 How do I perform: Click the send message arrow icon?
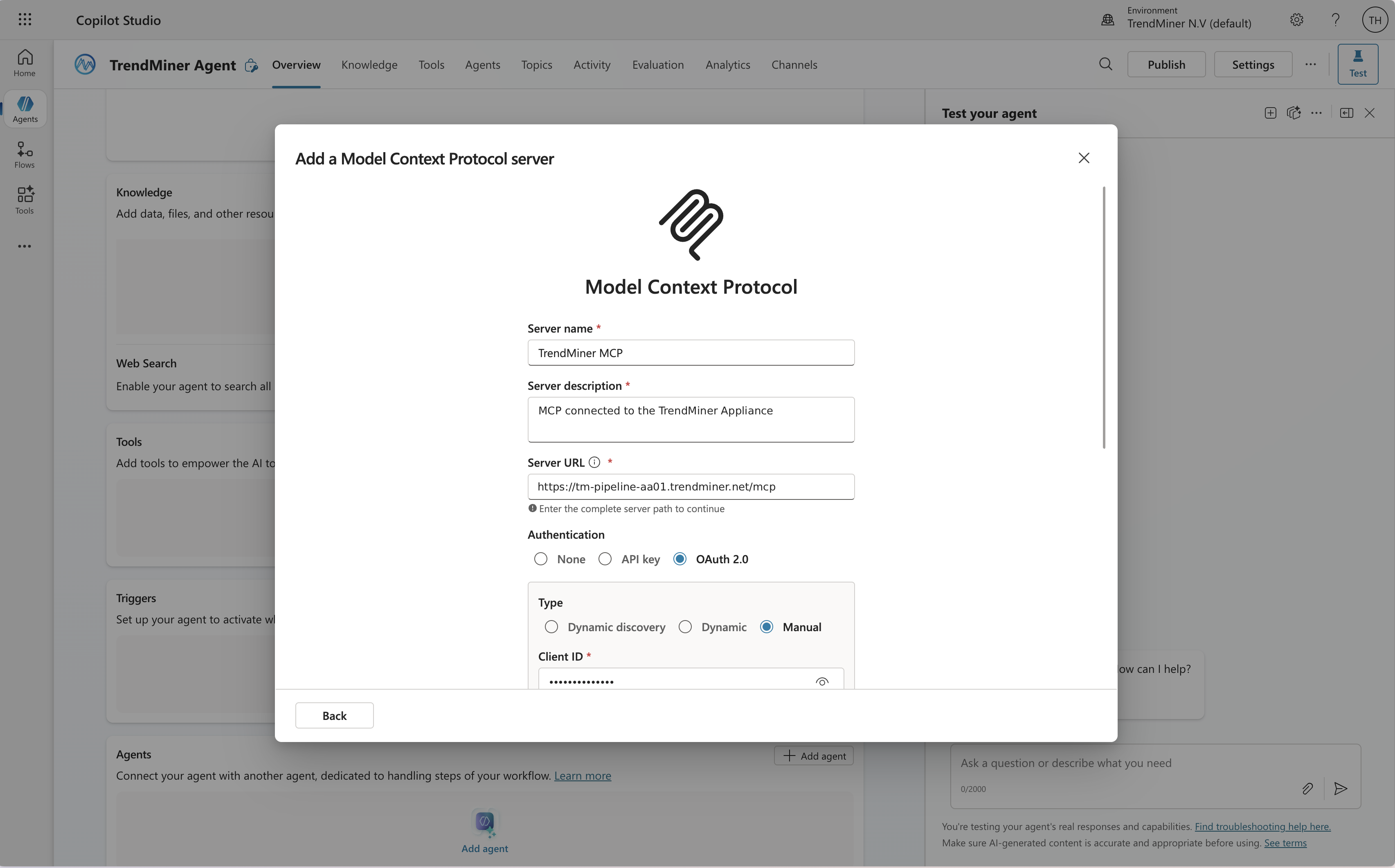[1341, 788]
